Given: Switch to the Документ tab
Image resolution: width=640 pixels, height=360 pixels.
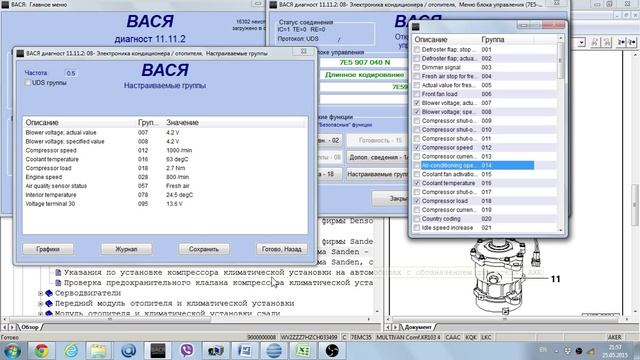Looking at the screenshot, I should pyautogui.click(x=418, y=327).
